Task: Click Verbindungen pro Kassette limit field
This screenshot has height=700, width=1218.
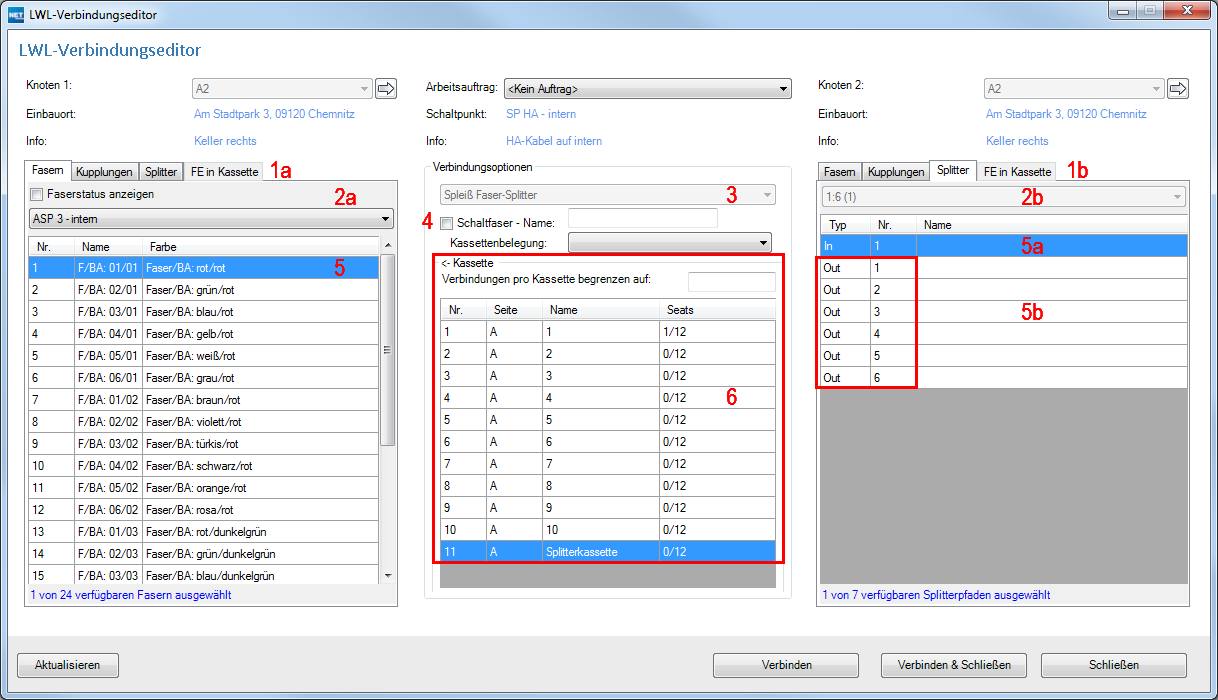Action: click(x=731, y=281)
